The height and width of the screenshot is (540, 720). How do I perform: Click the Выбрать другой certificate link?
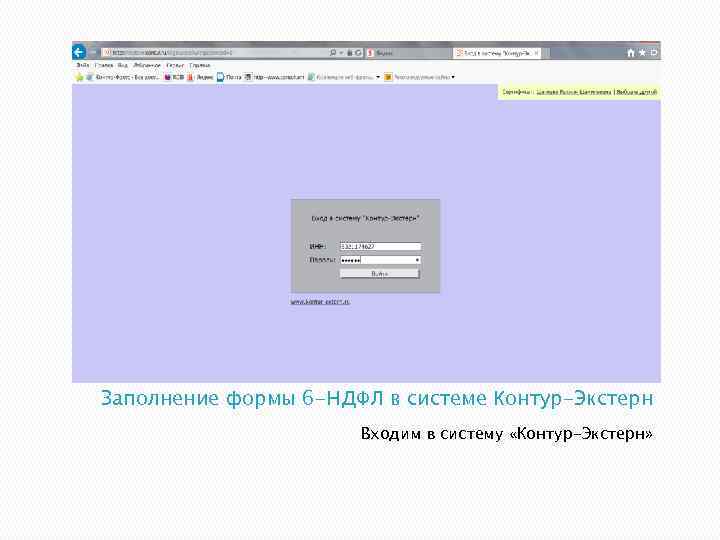click(x=636, y=92)
